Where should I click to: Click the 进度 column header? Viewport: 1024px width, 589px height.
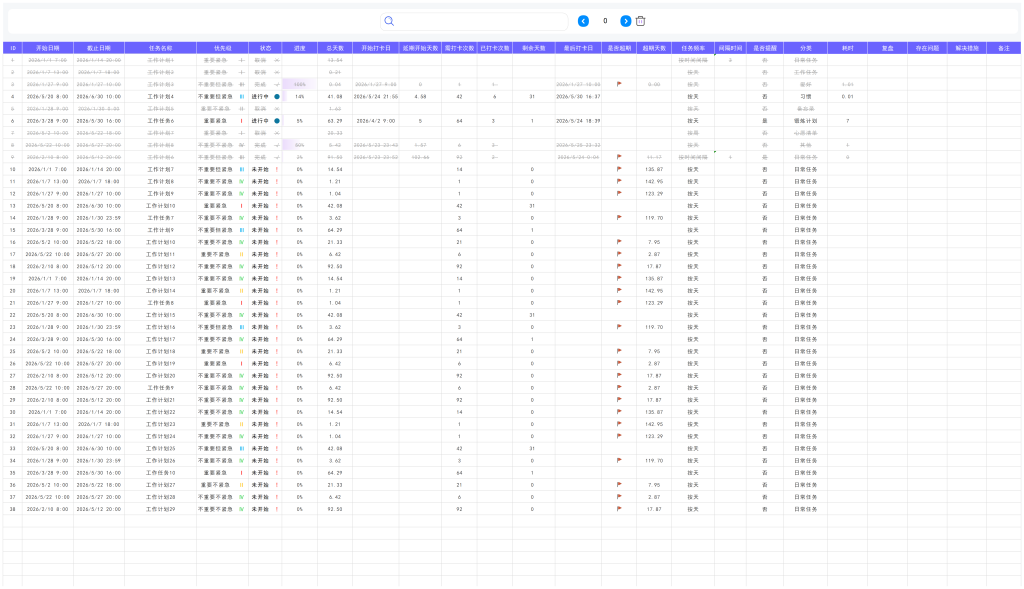300,48
